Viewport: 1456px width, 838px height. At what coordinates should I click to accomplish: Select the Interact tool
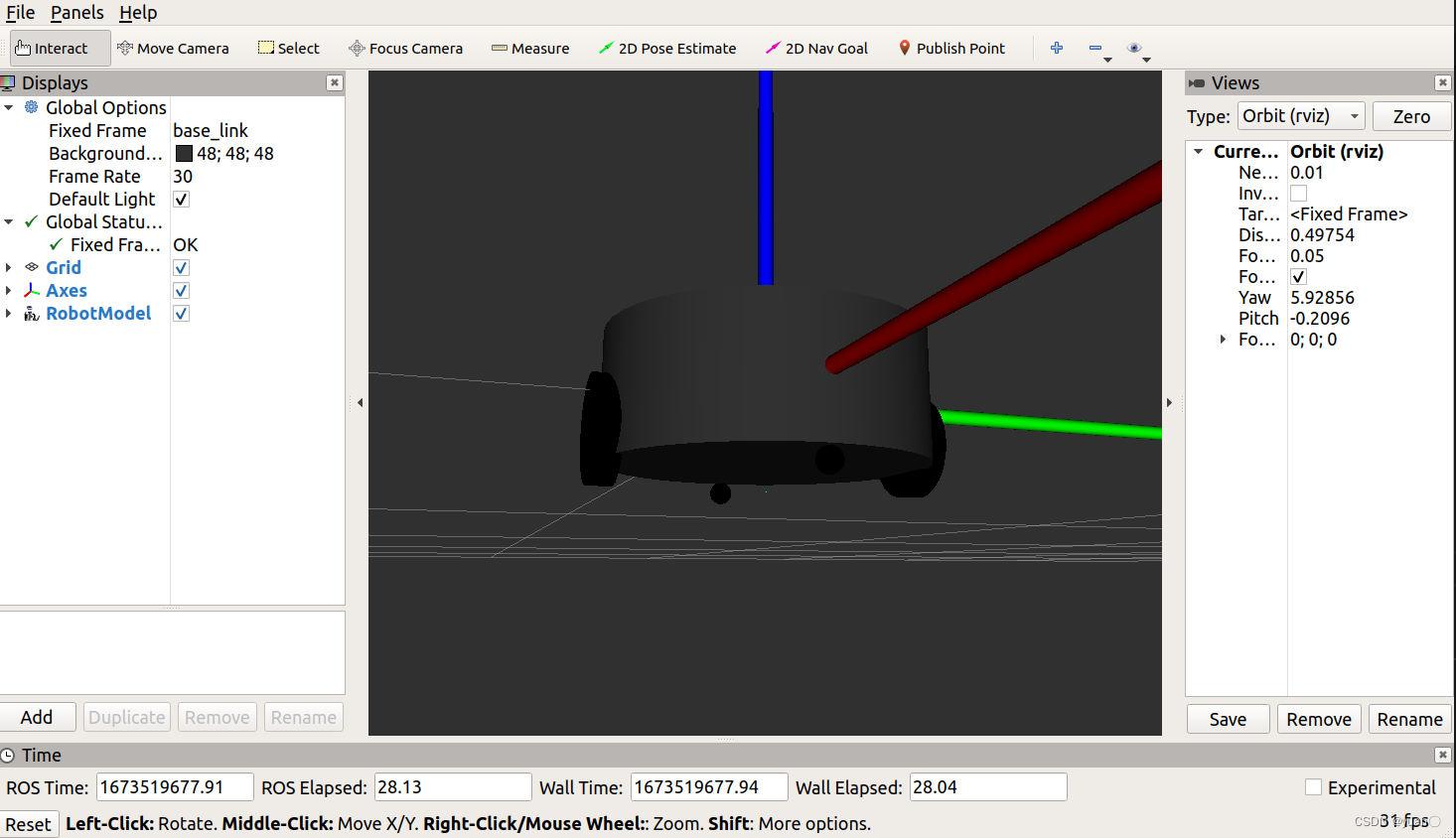point(60,48)
